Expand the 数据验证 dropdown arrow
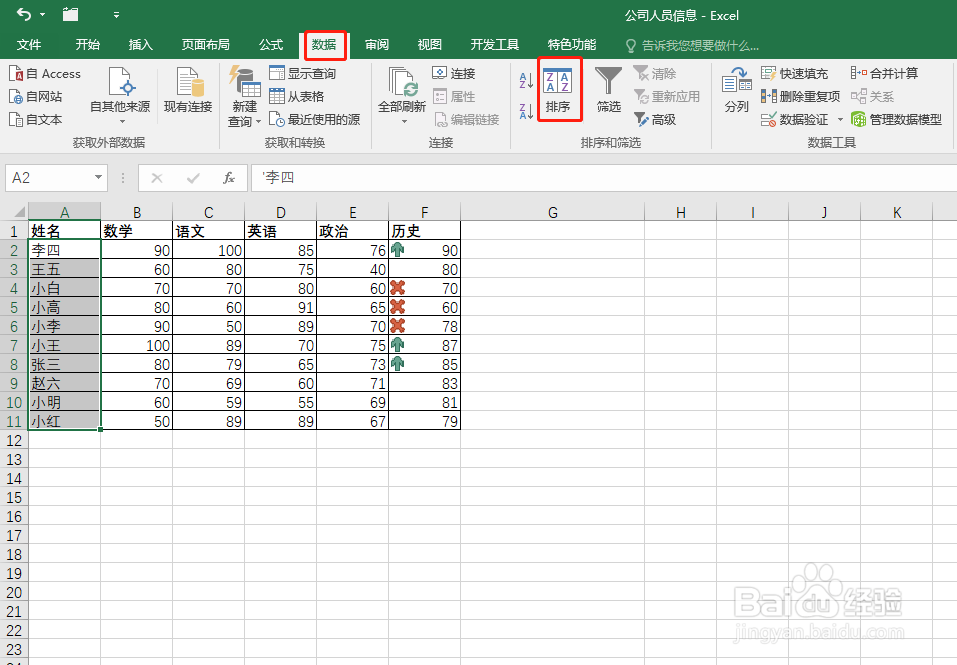This screenshot has width=957, height=665. (839, 119)
